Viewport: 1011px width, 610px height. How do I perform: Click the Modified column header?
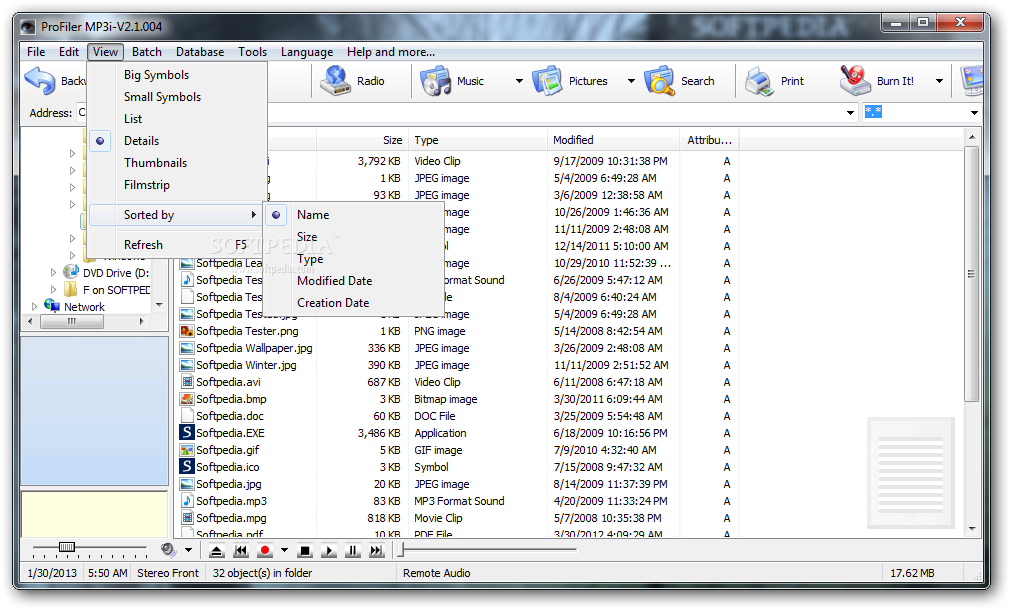(x=613, y=140)
